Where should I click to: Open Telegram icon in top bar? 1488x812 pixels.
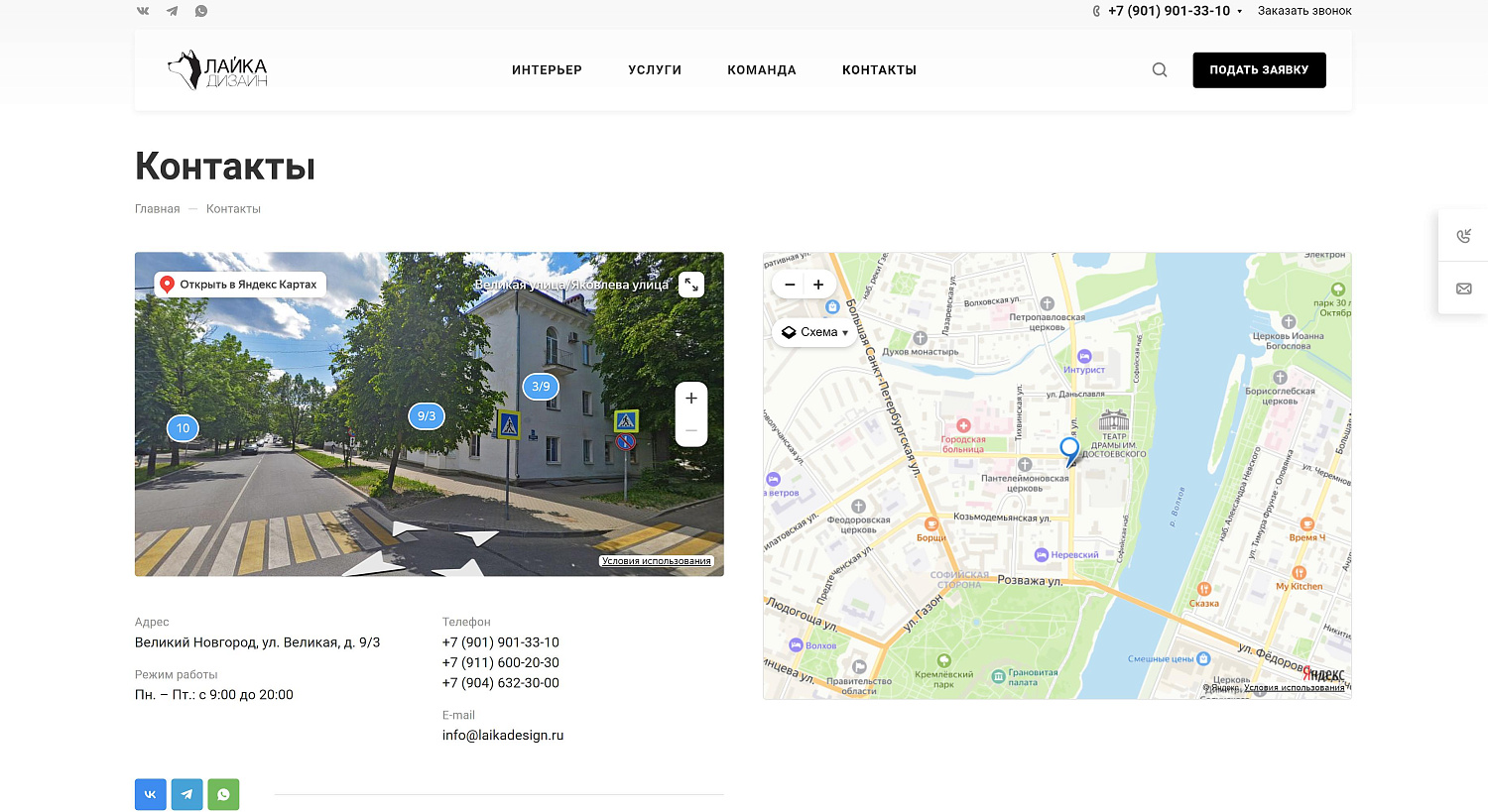(173, 11)
